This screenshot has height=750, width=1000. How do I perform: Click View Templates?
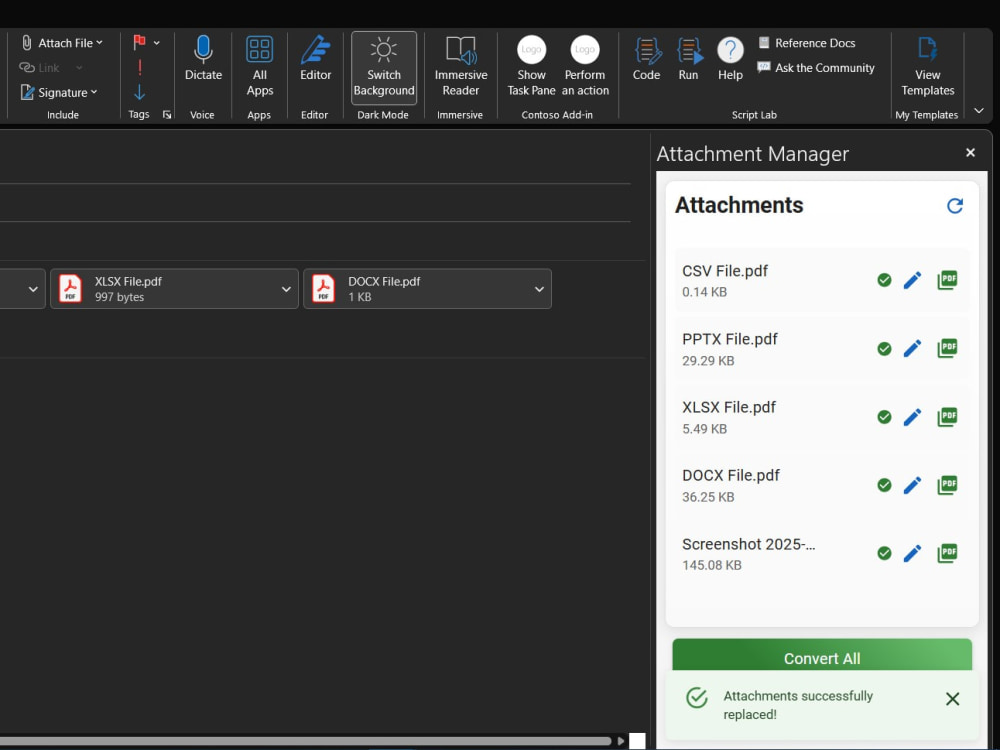[927, 66]
